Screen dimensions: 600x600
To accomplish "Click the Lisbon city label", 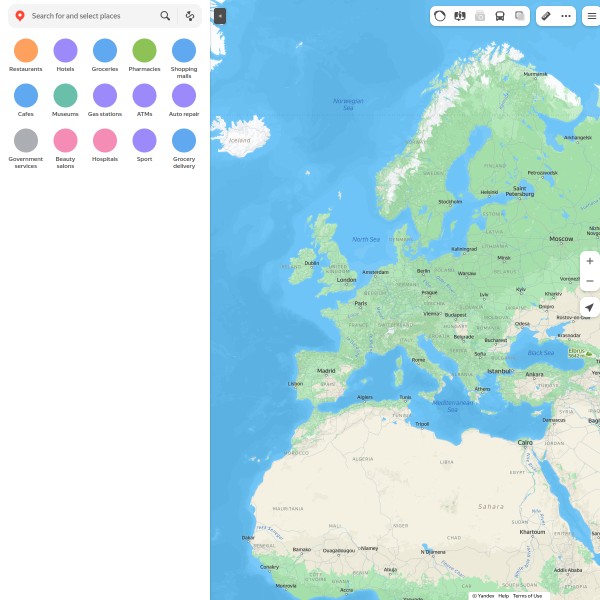I will tap(295, 383).
